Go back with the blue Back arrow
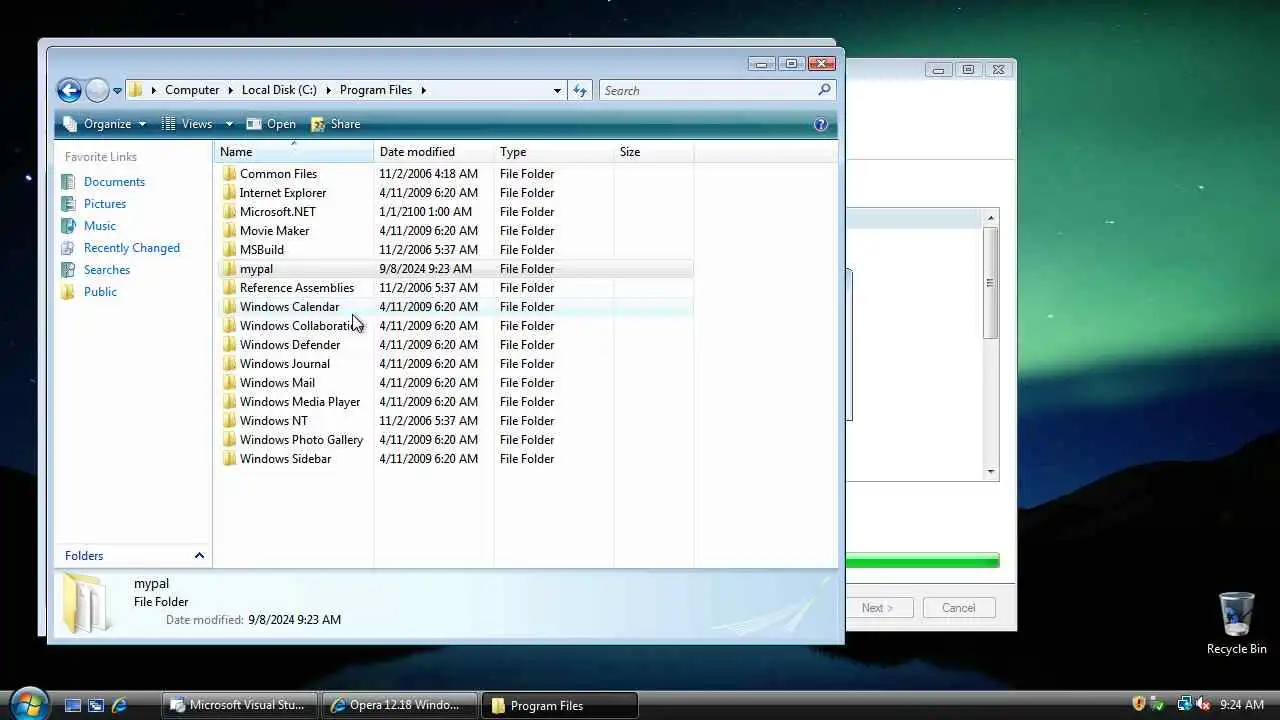 [69, 91]
